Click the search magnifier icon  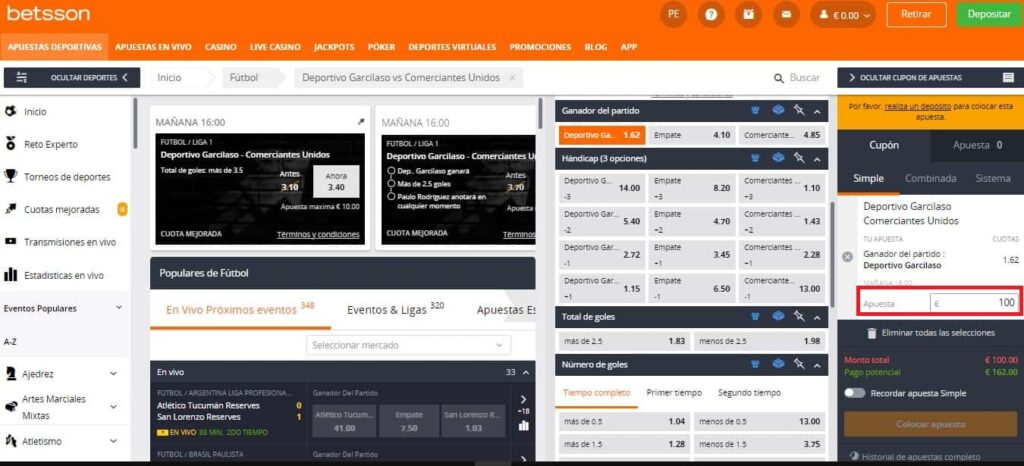[778, 78]
